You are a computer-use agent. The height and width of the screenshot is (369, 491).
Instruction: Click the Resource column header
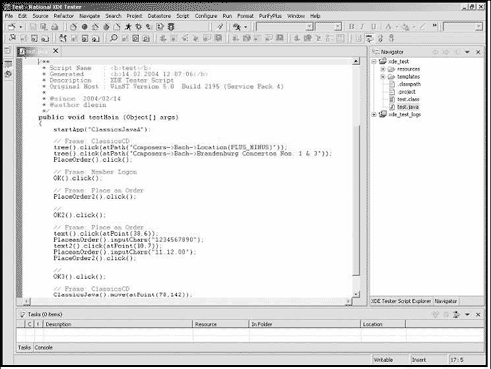coord(221,324)
